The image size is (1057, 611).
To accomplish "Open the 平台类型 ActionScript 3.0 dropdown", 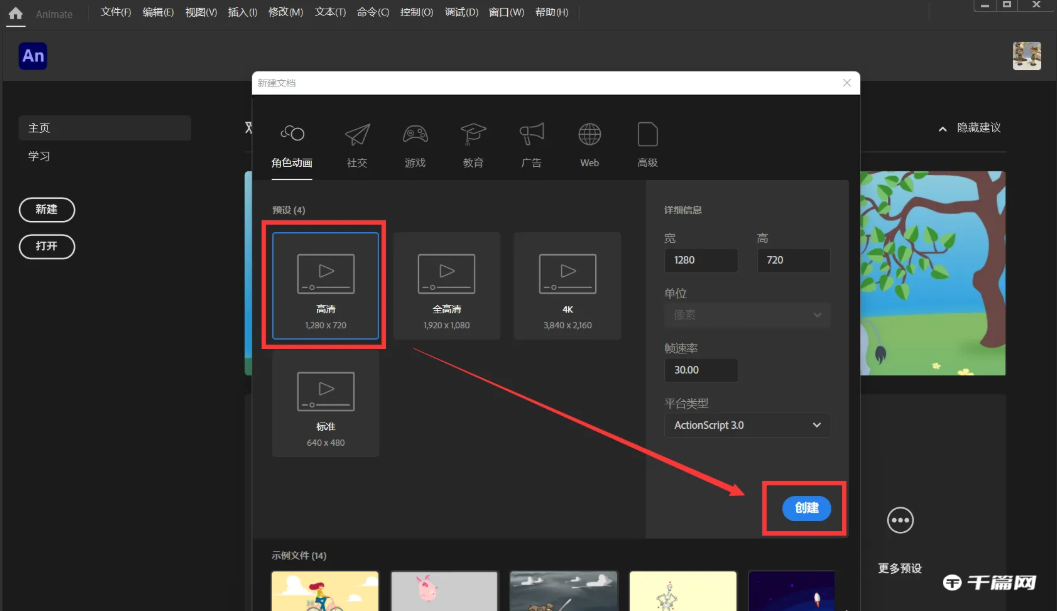I will click(746, 424).
